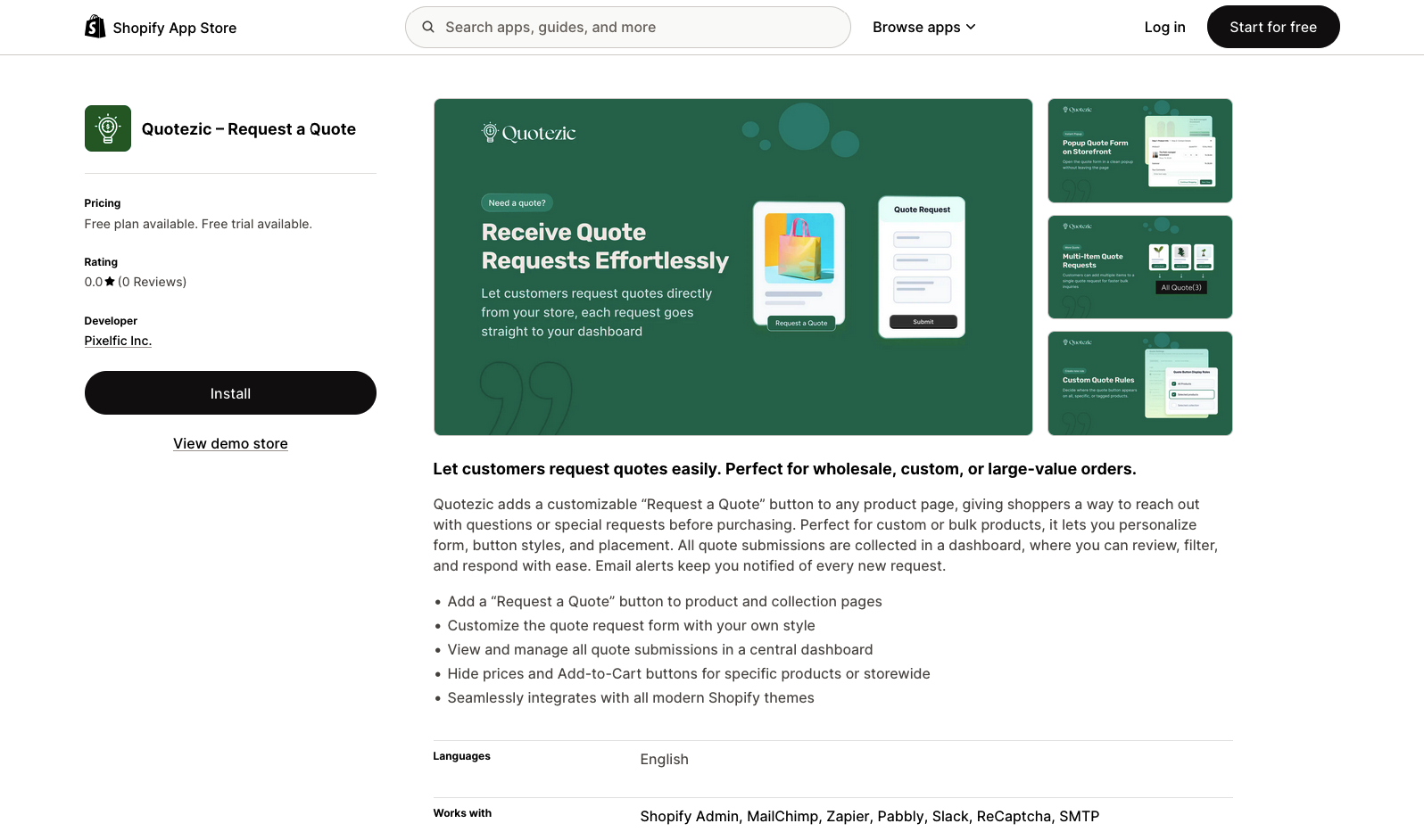Open the Popup Quote Form thumbnail
1424x840 pixels.
pyautogui.click(x=1139, y=151)
